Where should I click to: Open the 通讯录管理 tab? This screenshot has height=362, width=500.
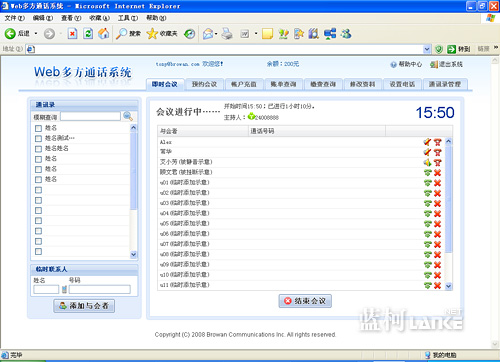click(x=445, y=84)
